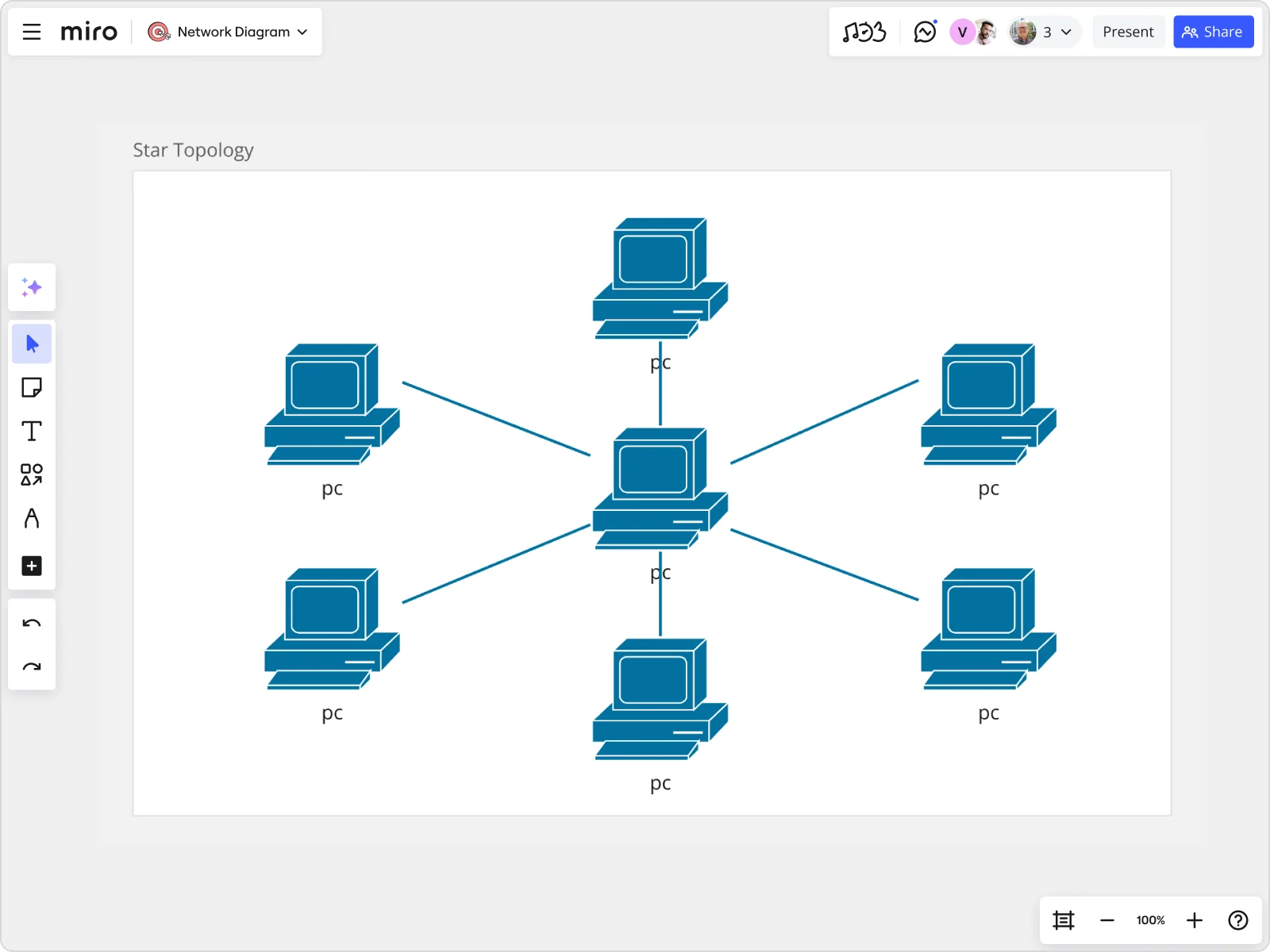This screenshot has height=952, width=1270.
Task: Expand the collaborators list chevron
Action: 1066,32
